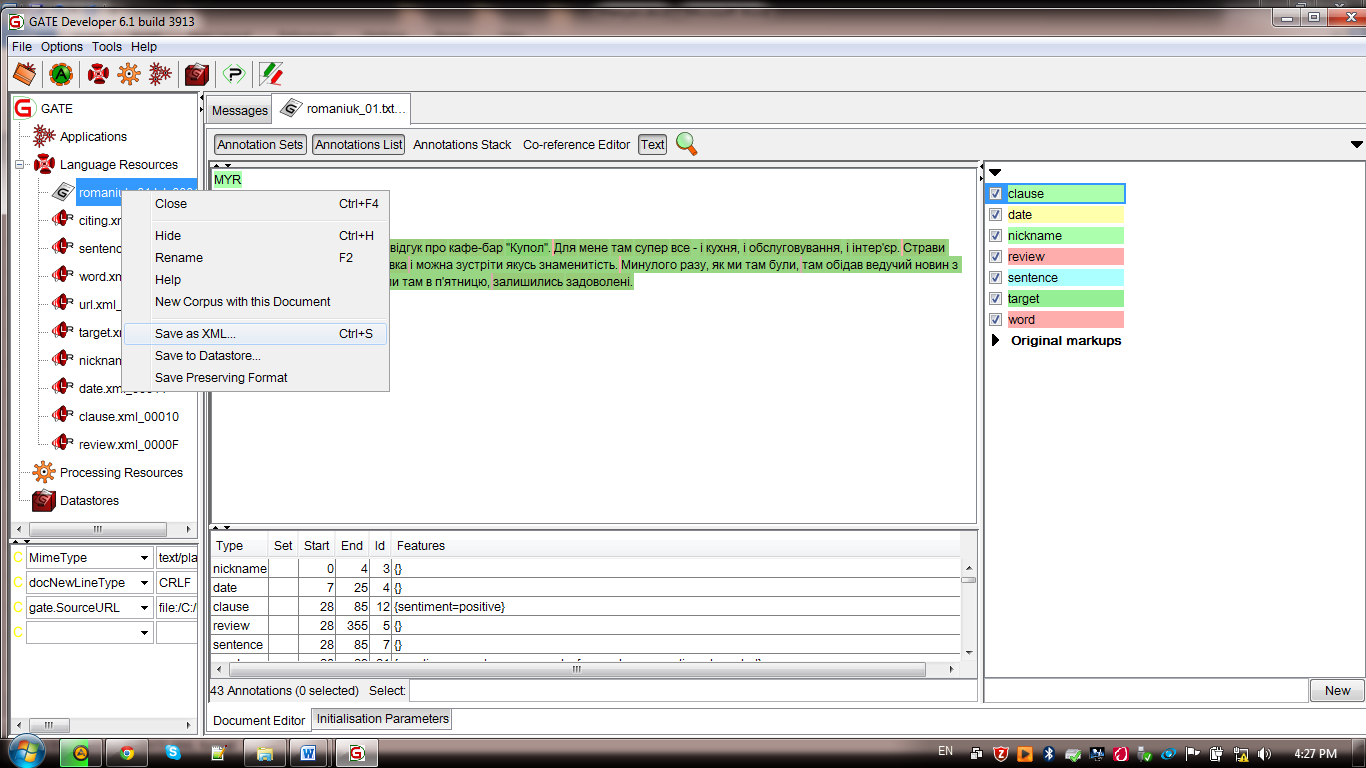Select review.xml_0000F in resources tree

point(128,444)
